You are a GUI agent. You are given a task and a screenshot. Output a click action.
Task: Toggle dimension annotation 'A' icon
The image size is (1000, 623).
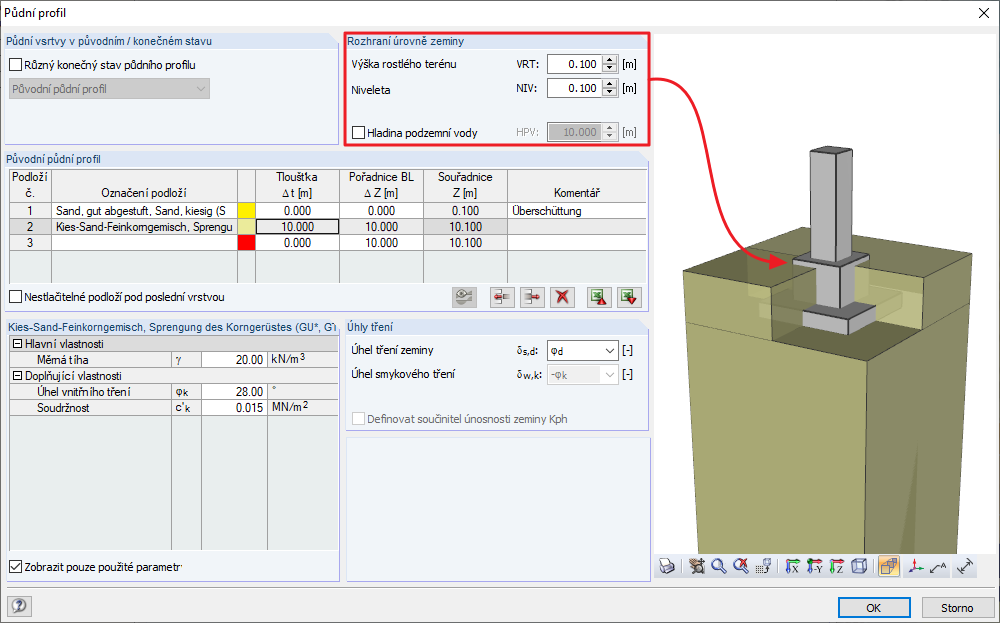938,566
